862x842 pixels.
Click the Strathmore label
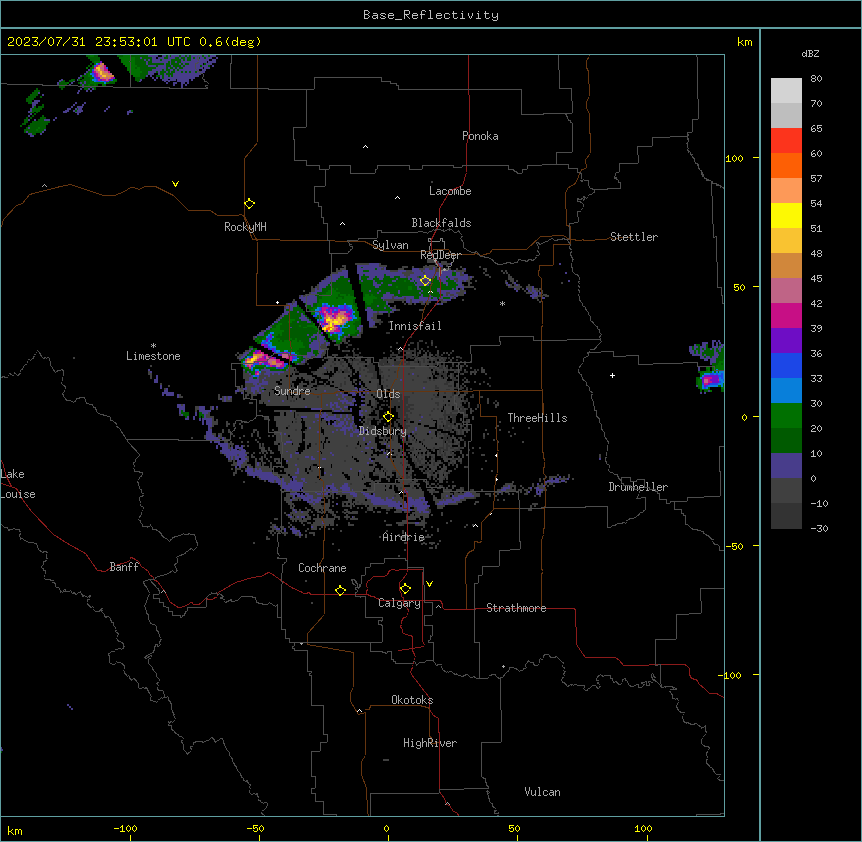click(x=516, y=608)
